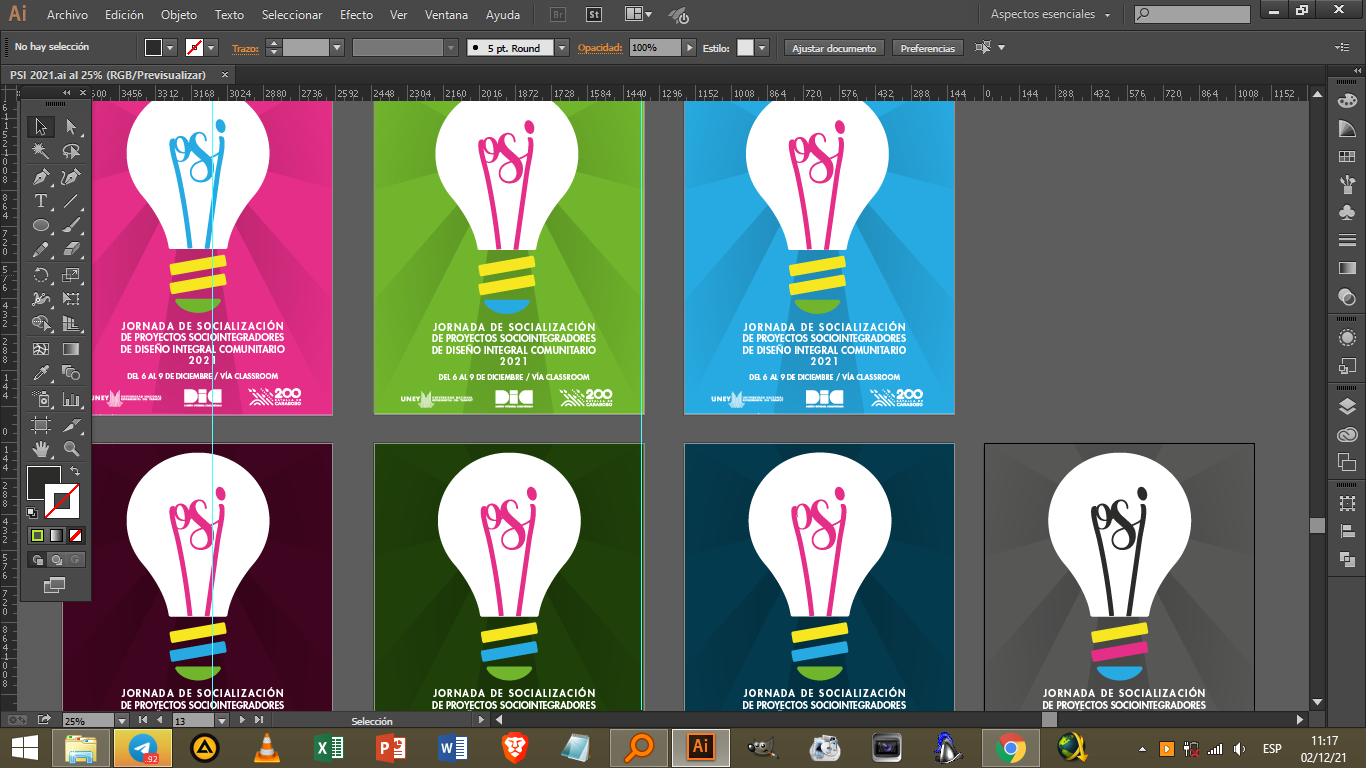
Task: Select the Zoom magnifier tool
Action: 71,449
